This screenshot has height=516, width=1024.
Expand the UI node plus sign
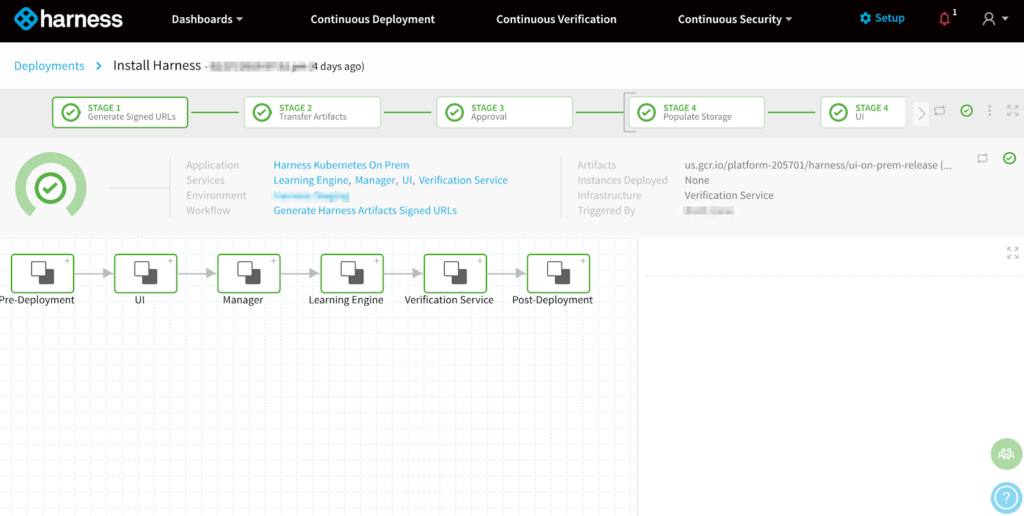click(170, 261)
